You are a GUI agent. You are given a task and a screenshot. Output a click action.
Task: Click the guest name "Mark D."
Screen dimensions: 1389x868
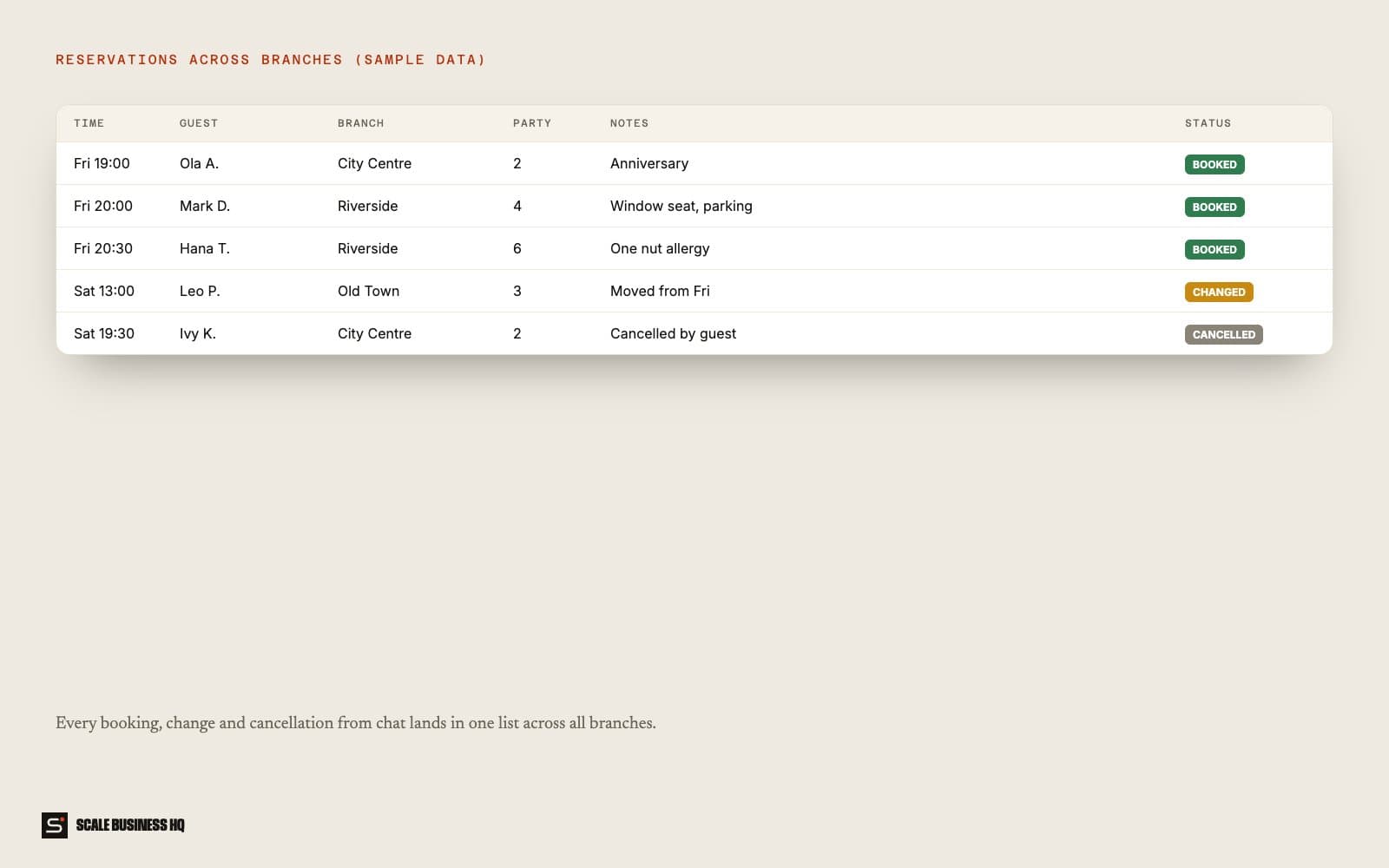pos(205,206)
